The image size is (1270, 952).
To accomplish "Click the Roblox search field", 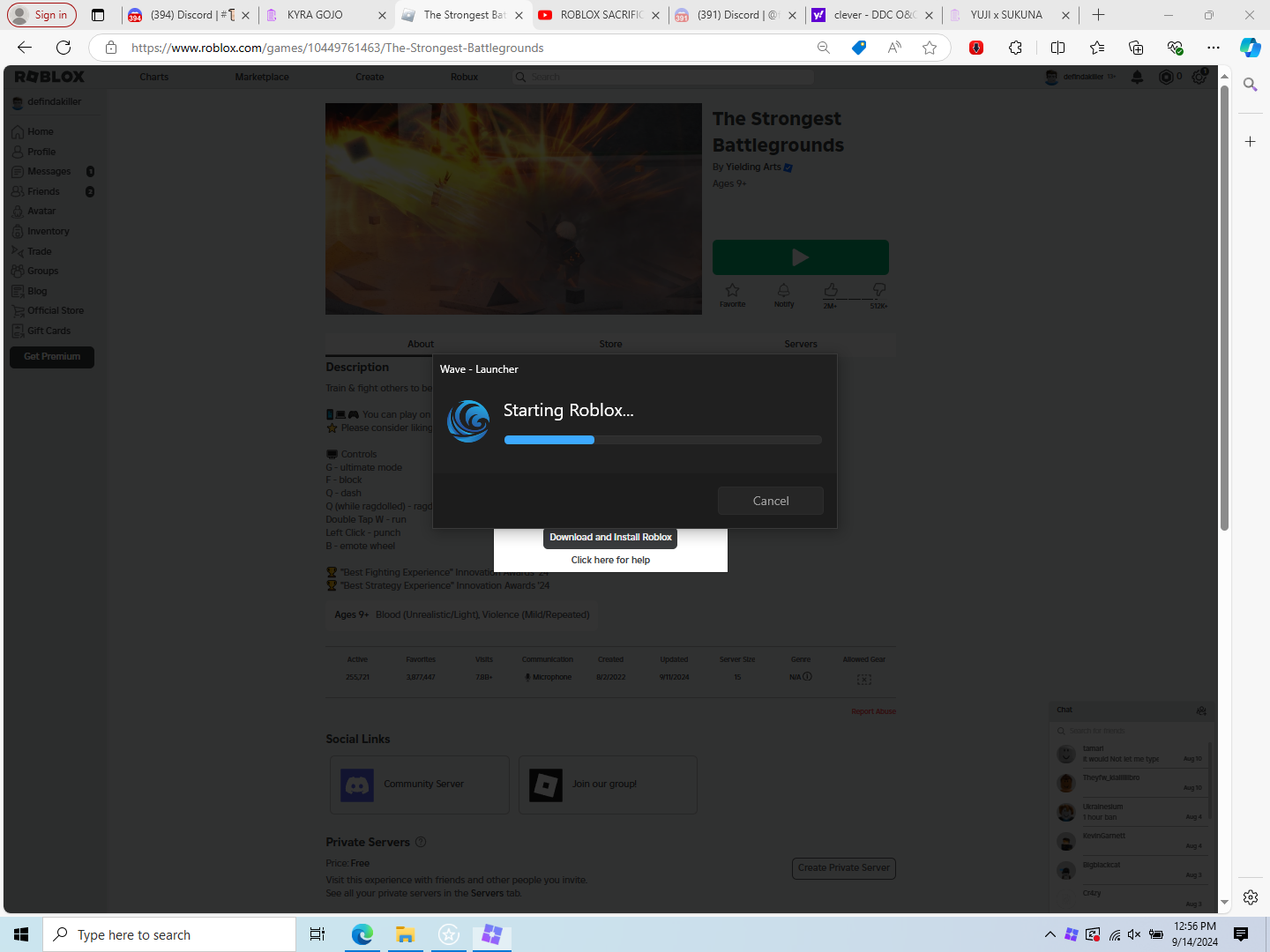I will click(x=663, y=77).
